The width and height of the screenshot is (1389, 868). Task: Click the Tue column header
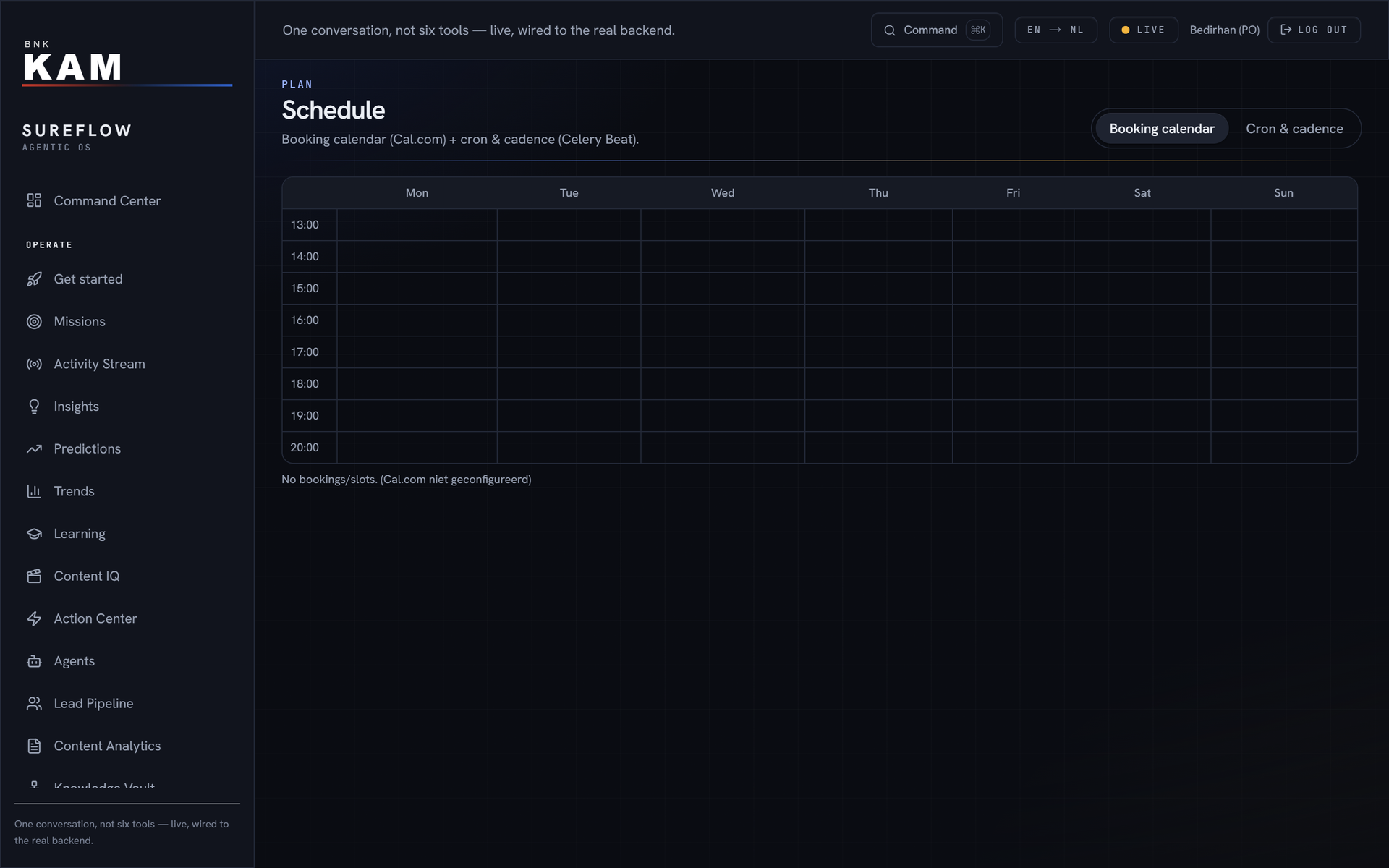pyautogui.click(x=569, y=193)
